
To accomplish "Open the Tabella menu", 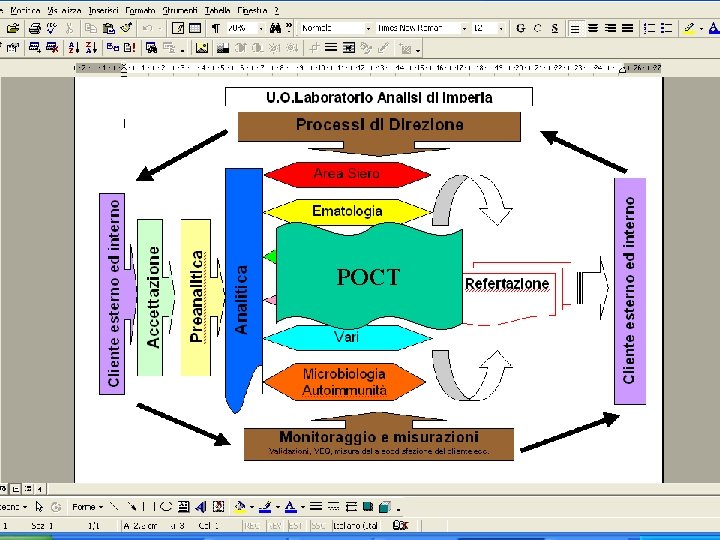I will 217,10.
